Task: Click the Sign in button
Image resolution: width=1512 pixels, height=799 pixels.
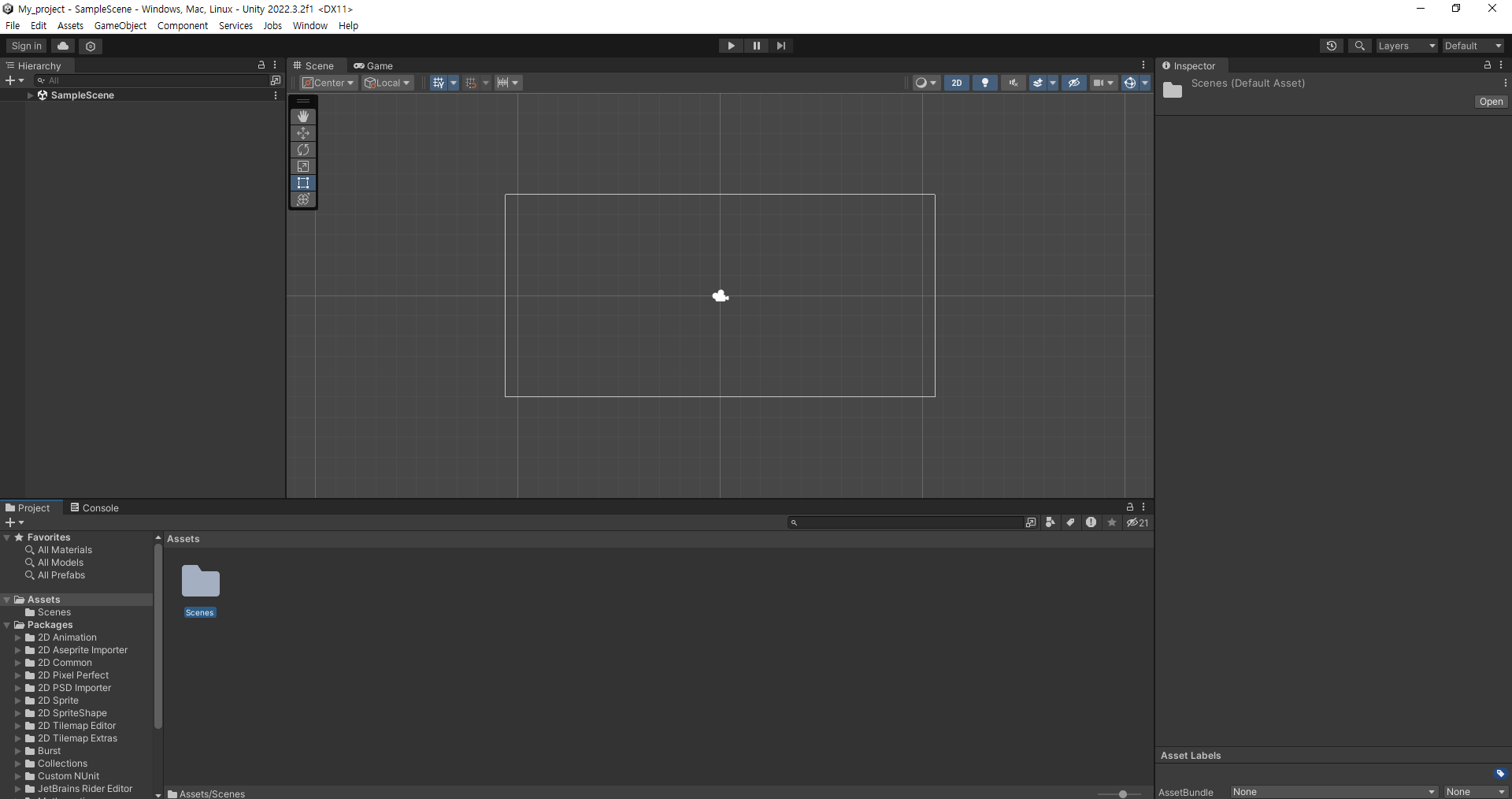Action: click(27, 46)
